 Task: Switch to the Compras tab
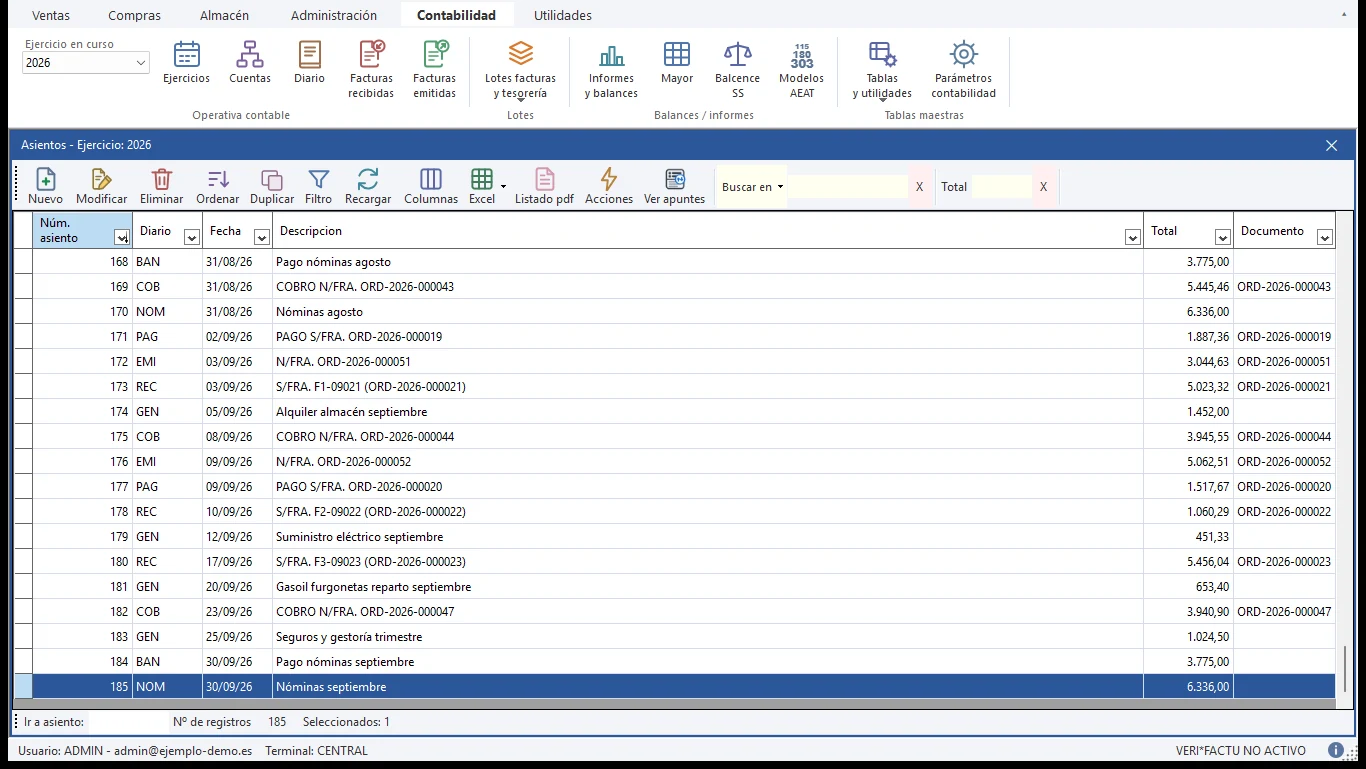[134, 15]
